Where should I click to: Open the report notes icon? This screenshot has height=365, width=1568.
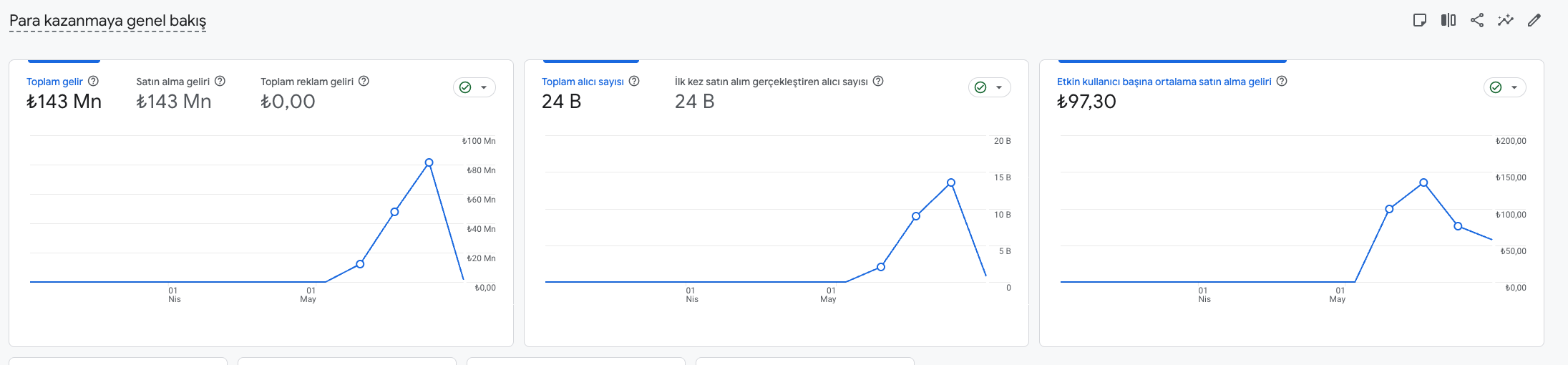(x=1420, y=20)
